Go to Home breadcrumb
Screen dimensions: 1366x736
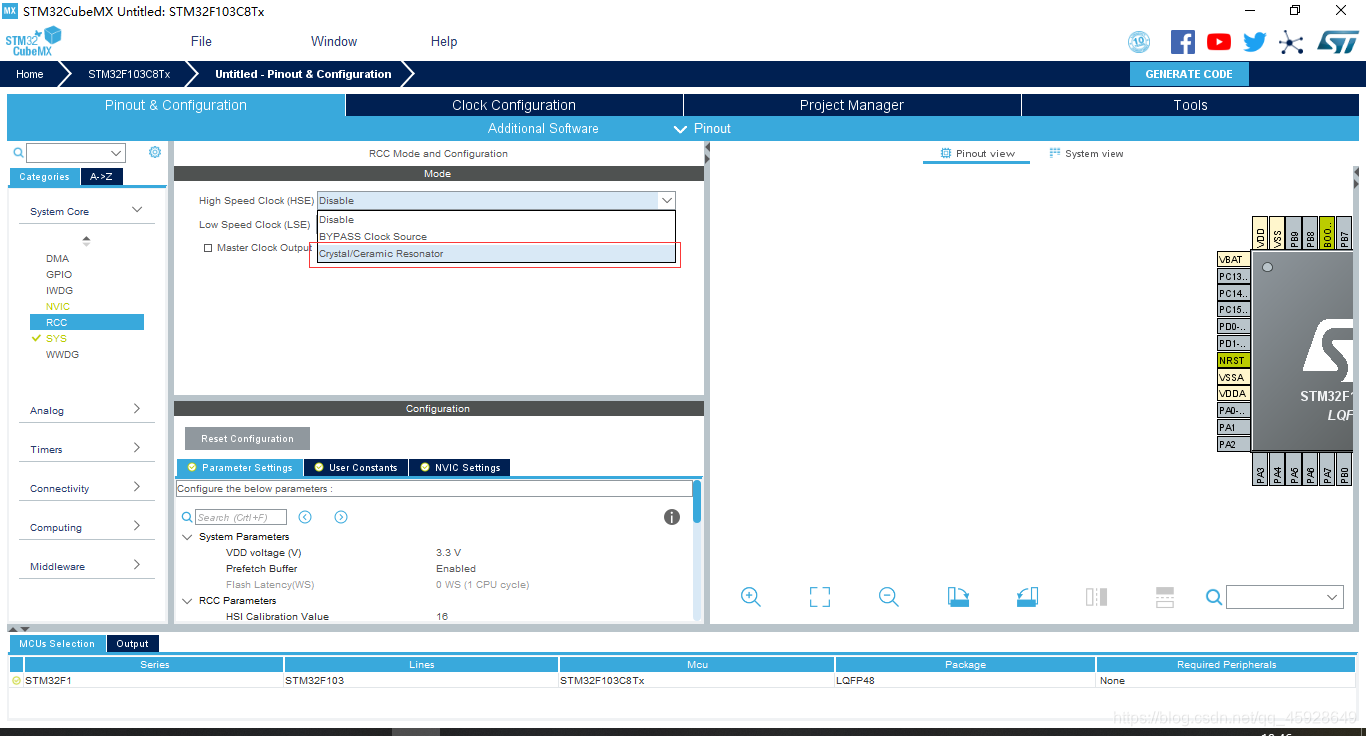tap(30, 74)
